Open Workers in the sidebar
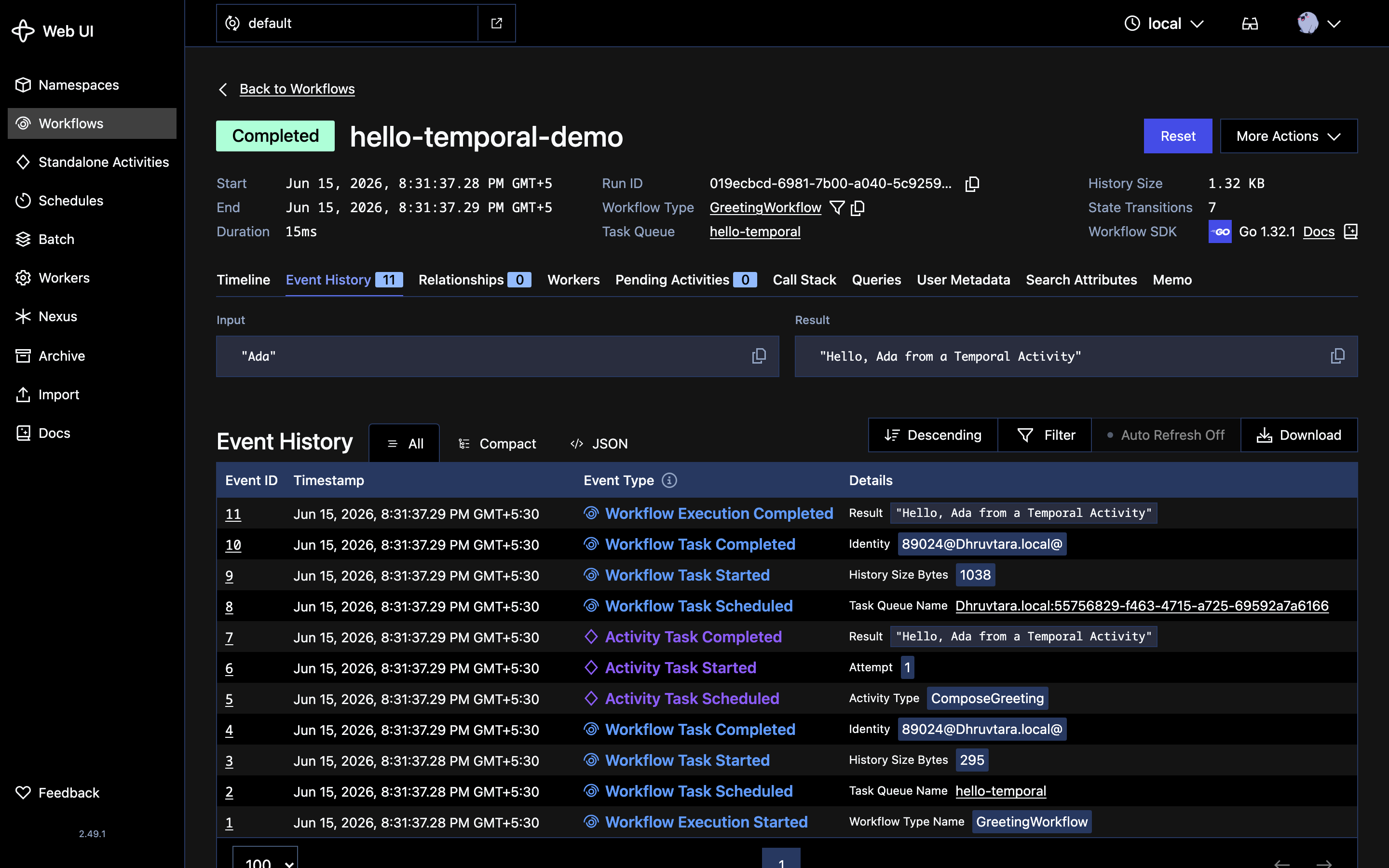 pos(92,278)
